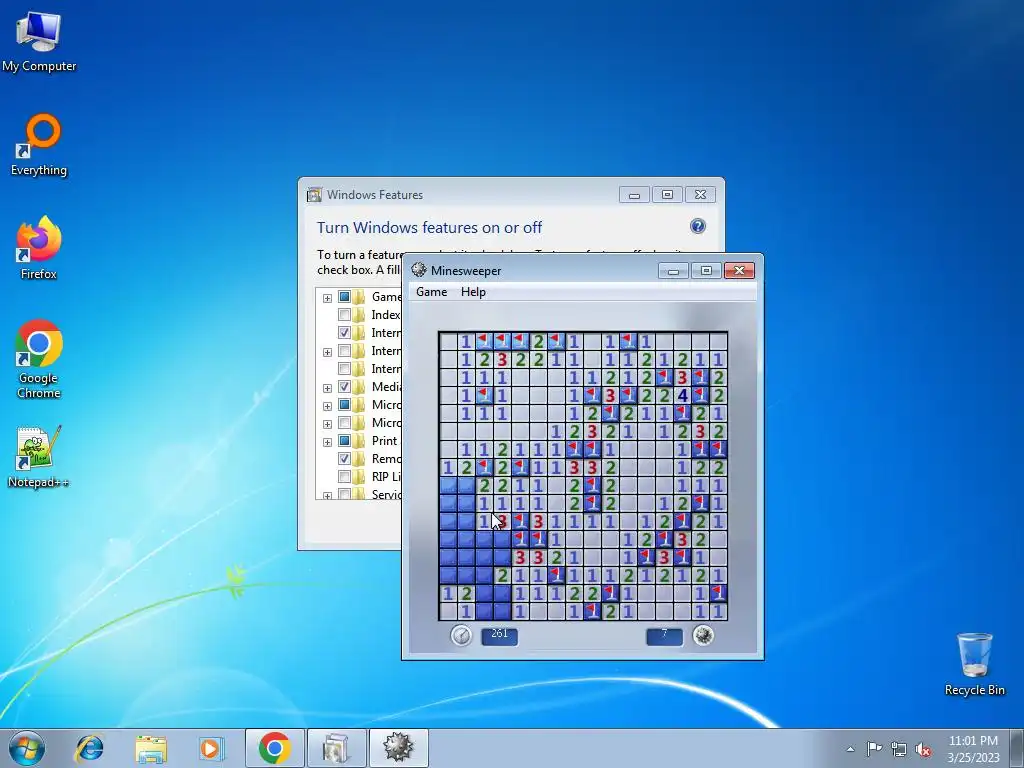This screenshot has height=768, width=1024.
Task: Enable the Index feature checkbox
Action: tap(344, 315)
